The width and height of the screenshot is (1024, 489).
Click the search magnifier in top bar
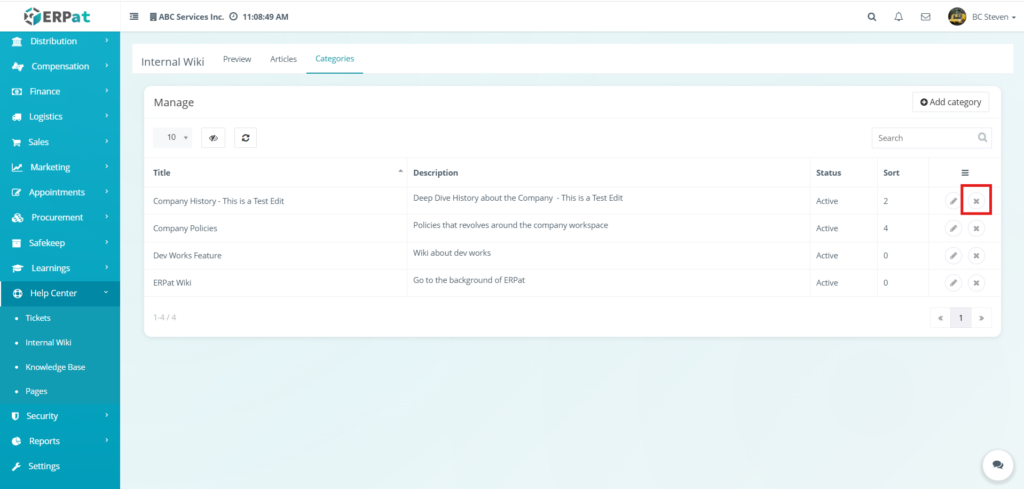(871, 17)
